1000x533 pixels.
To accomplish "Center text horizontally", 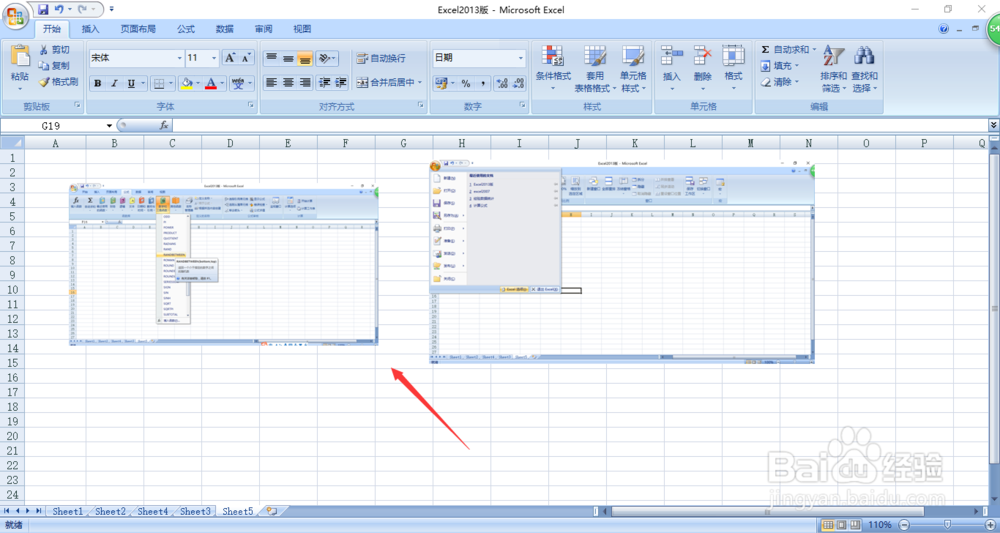I will coord(288,82).
